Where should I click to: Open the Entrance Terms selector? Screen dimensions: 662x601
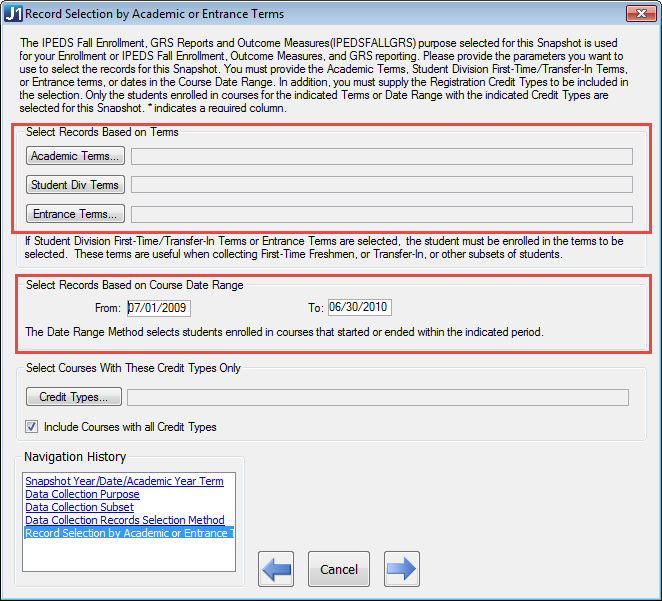[x=75, y=214]
